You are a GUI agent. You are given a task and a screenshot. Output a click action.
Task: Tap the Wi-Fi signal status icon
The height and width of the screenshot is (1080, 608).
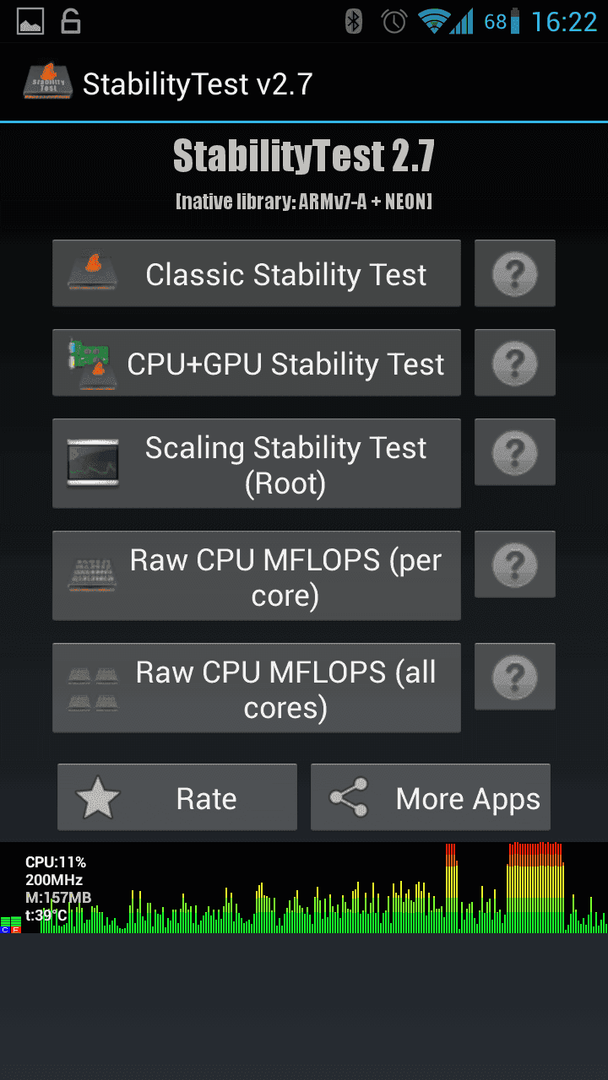tap(433, 21)
